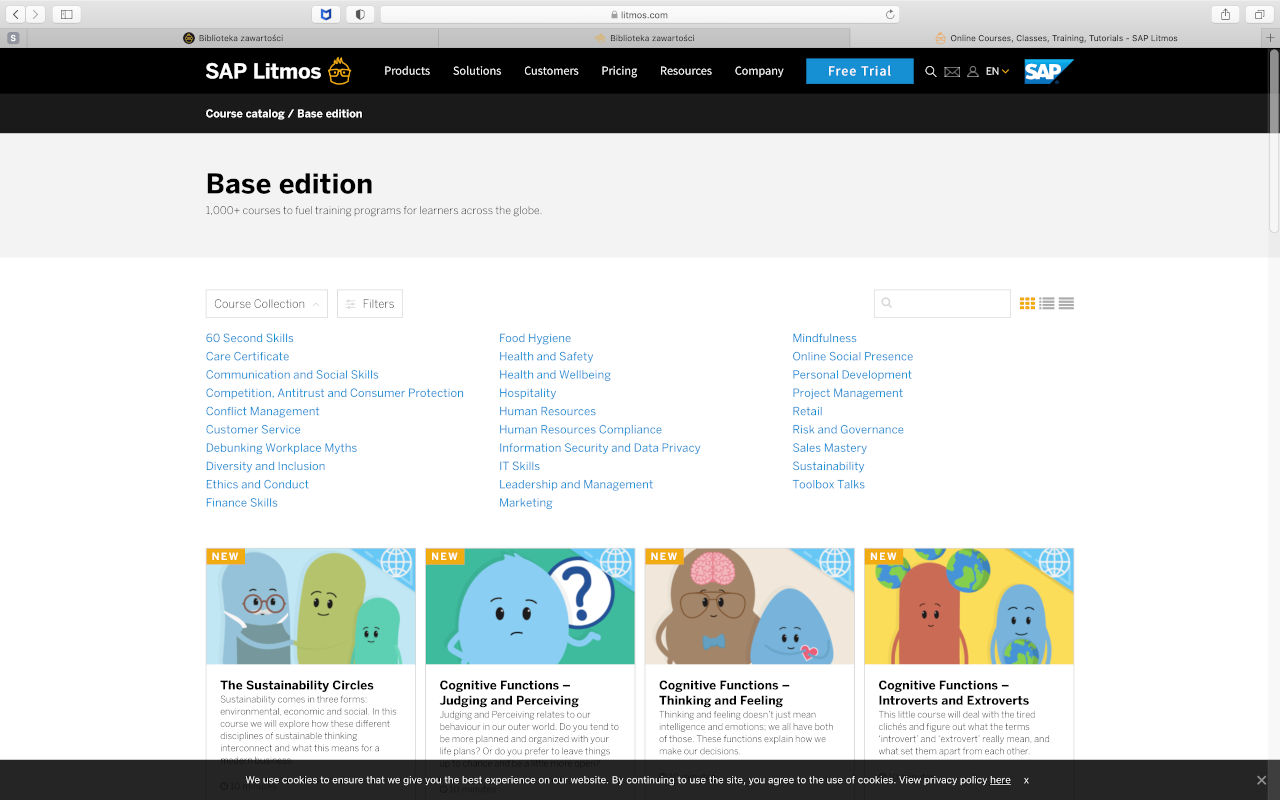Click the Safari back arrow

16,14
